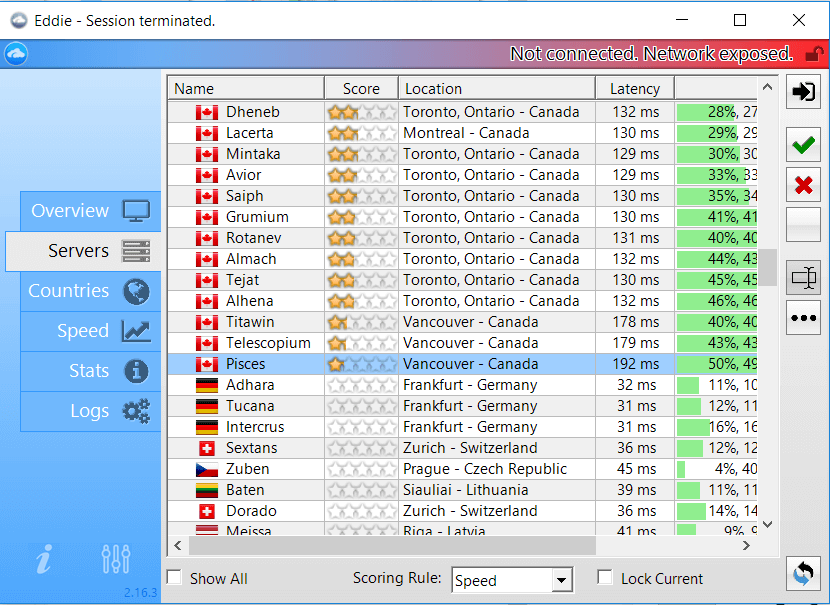830x605 pixels.
Task: Click the Montreal - Canada location cell
Action: (x=497, y=133)
